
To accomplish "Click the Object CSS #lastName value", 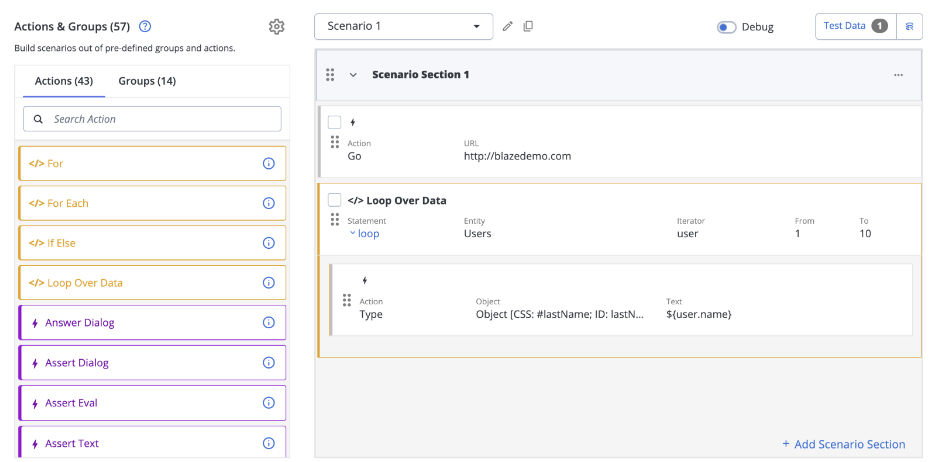I will point(560,314).
